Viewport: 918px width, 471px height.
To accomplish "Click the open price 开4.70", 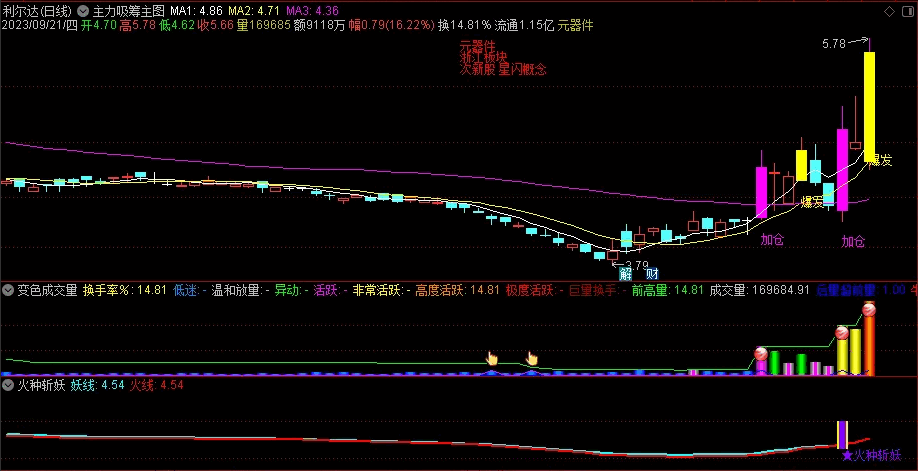I will [x=98, y=25].
